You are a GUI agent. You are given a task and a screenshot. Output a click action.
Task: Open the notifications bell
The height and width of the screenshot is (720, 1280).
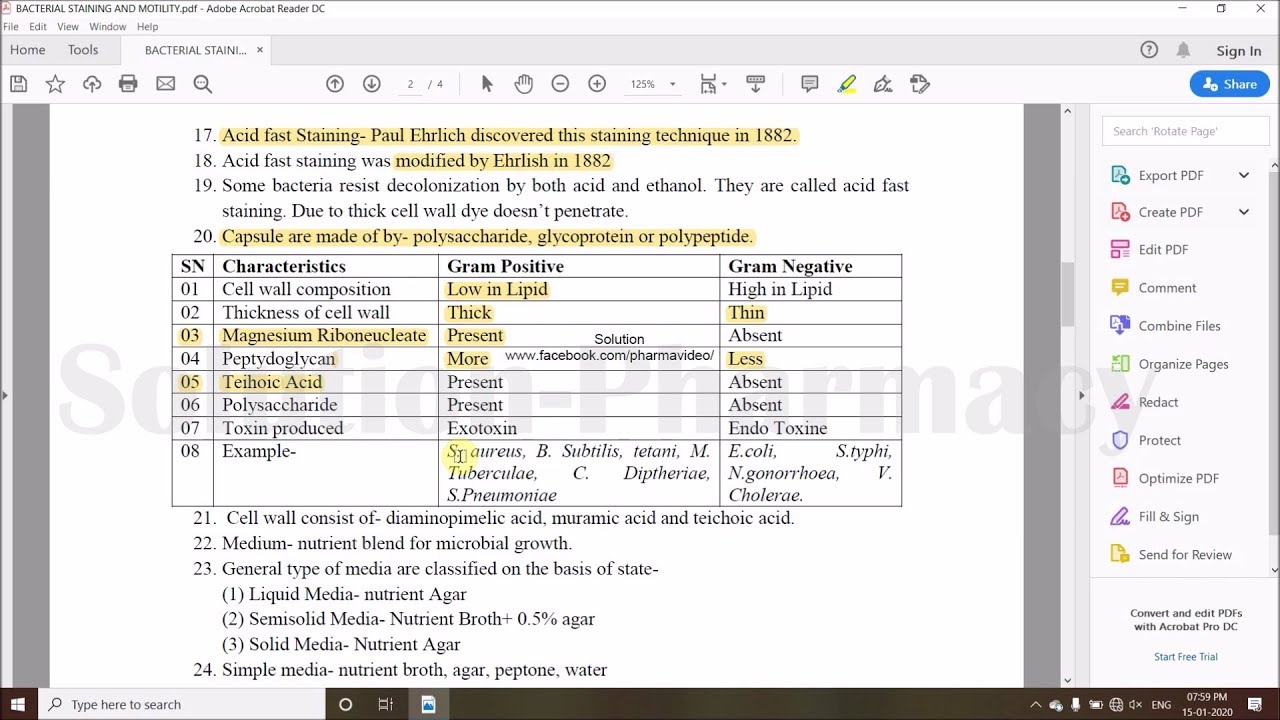coord(1183,50)
